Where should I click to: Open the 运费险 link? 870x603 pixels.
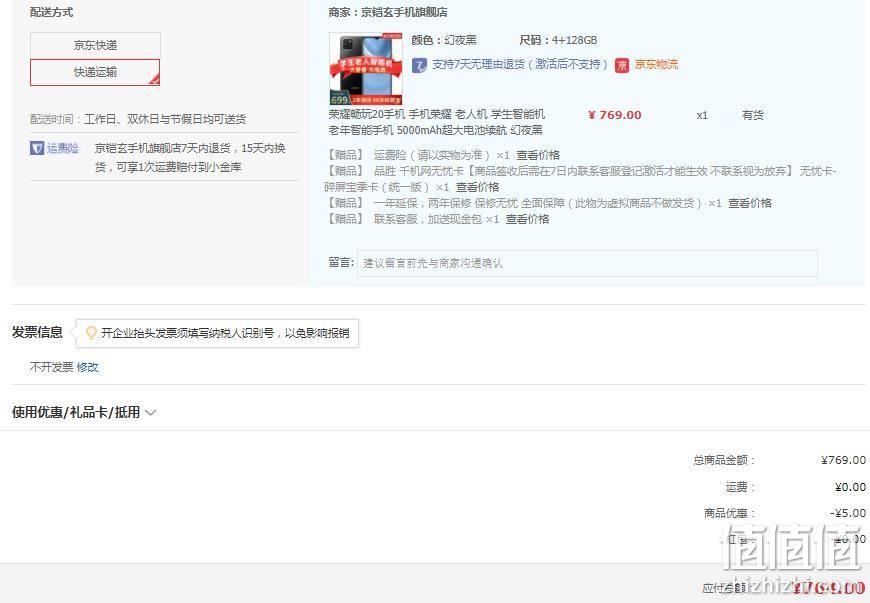pyautogui.click(x=62, y=148)
